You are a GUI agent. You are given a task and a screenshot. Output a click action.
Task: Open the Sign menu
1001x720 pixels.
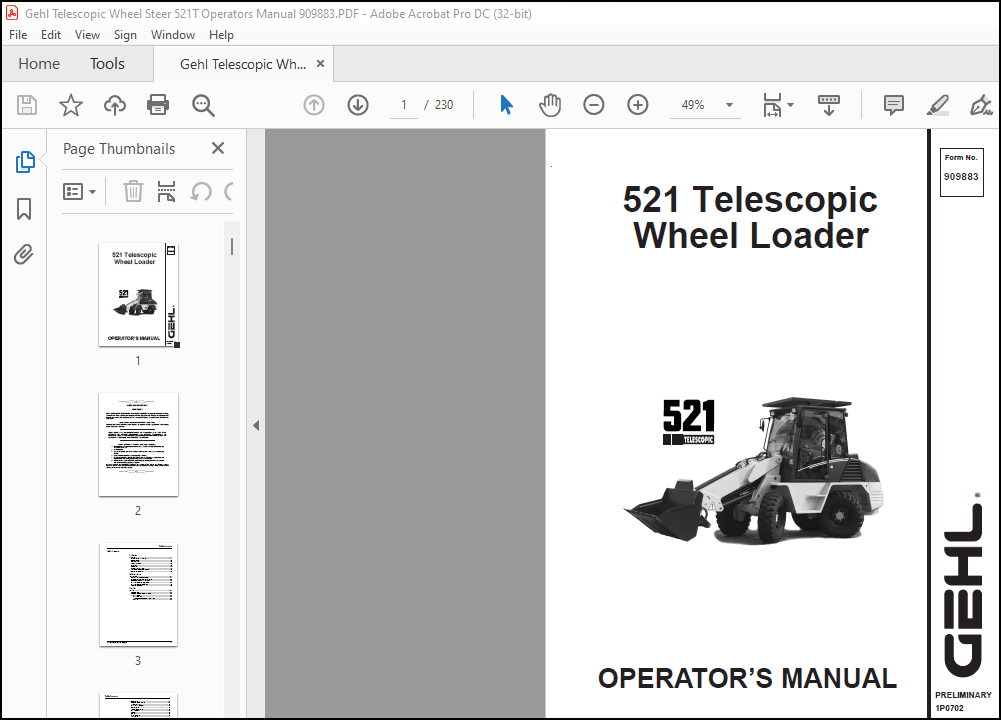click(x=125, y=35)
